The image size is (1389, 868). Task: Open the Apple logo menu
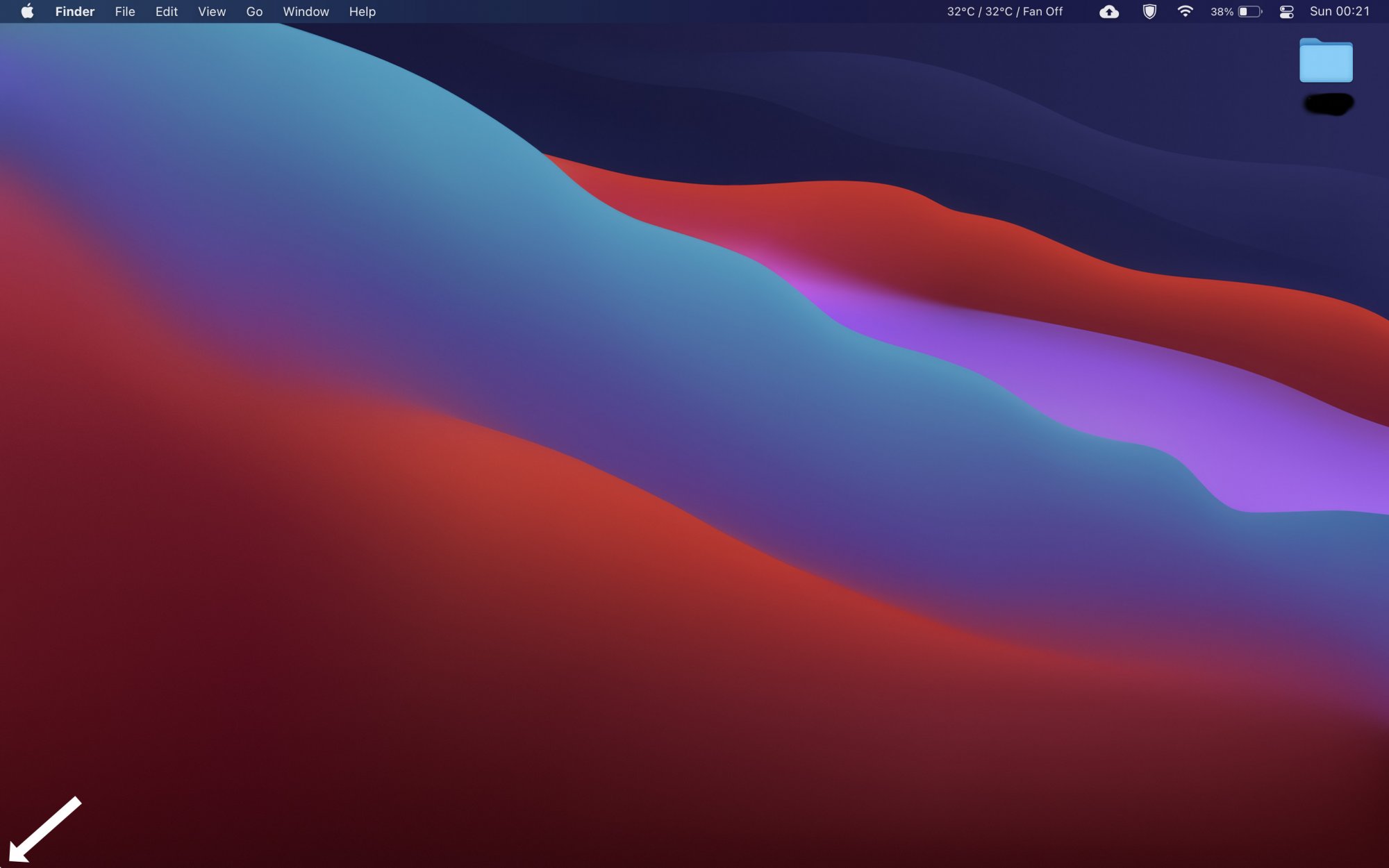coord(27,11)
